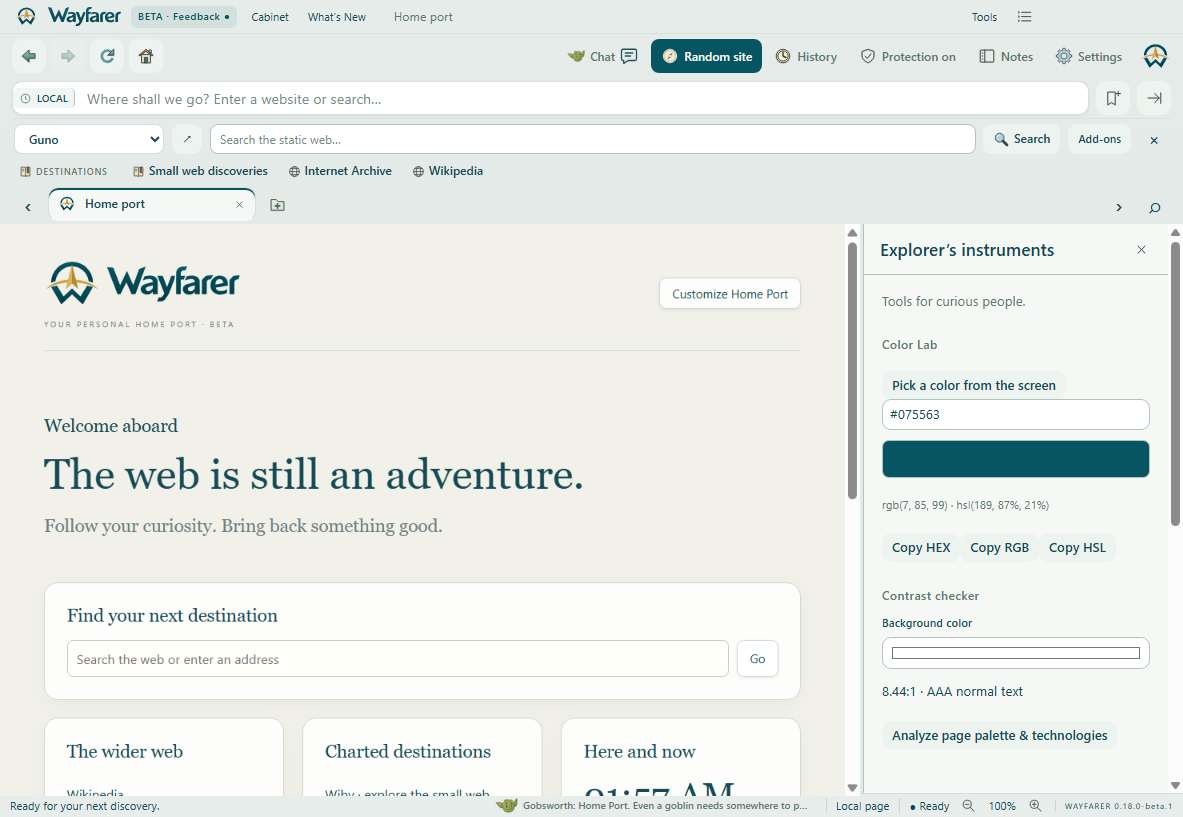Open the Tools menu
The height and width of the screenshot is (817, 1183).
tap(984, 17)
